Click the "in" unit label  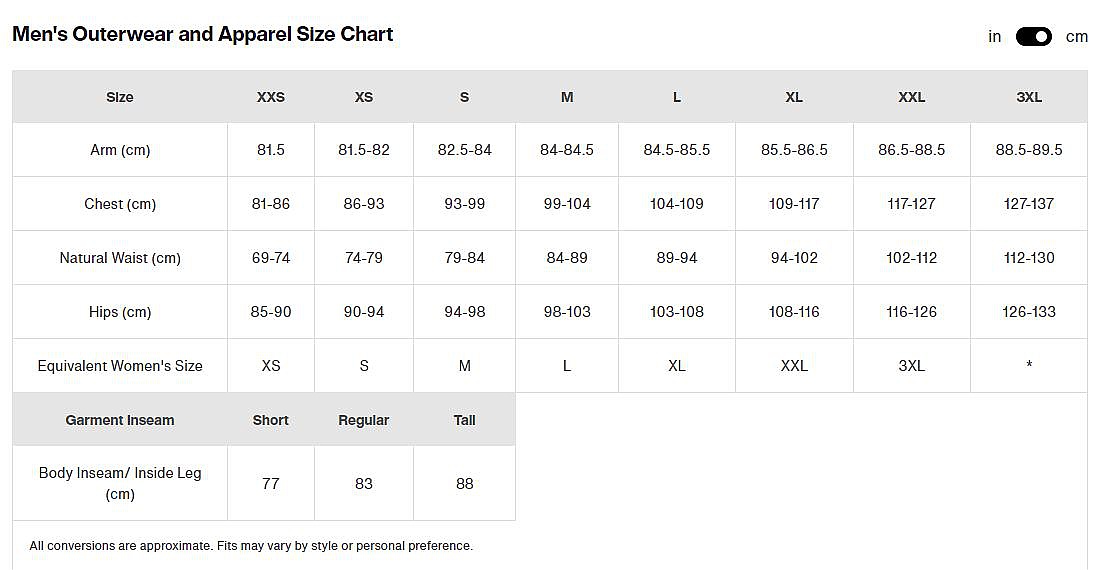click(x=994, y=37)
